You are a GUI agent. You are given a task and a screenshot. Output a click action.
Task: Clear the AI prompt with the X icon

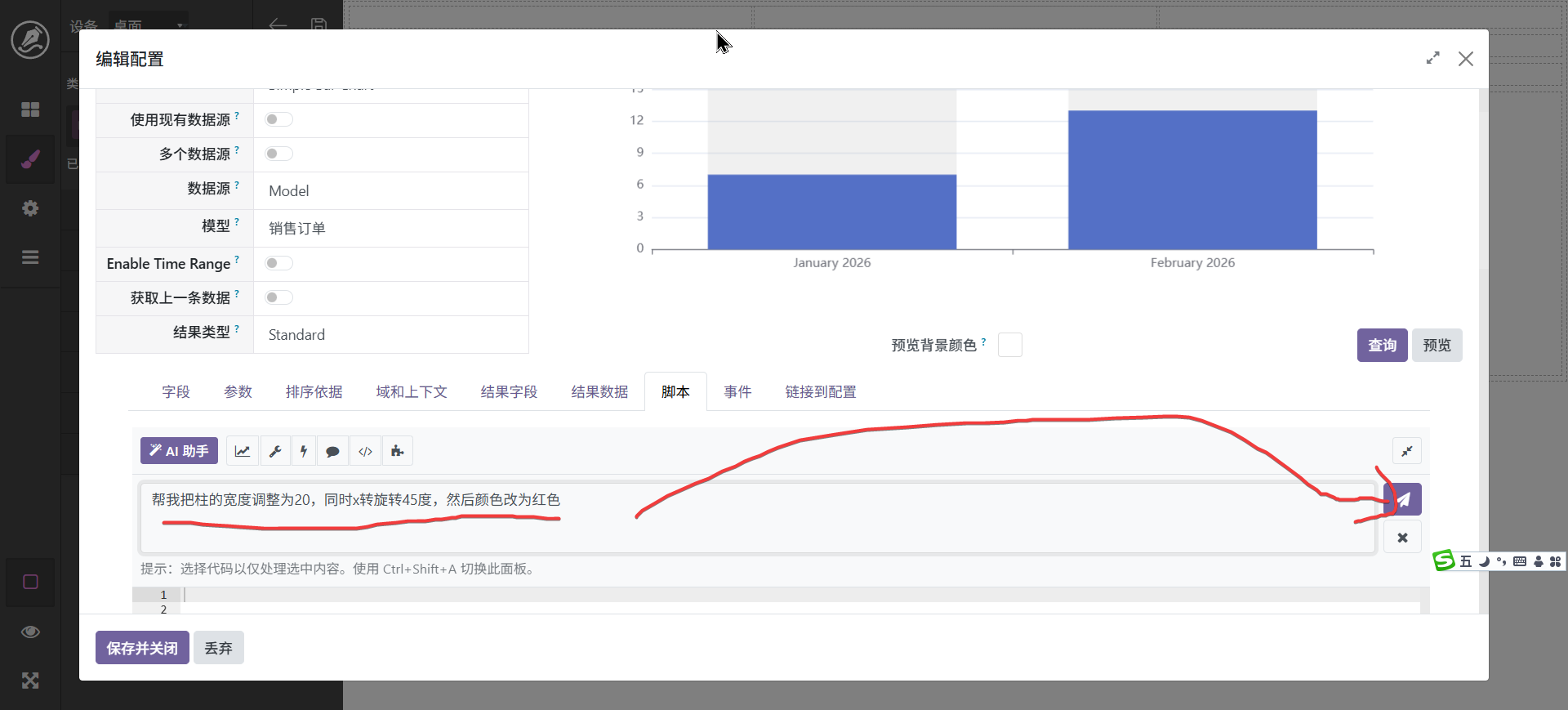tap(1402, 538)
